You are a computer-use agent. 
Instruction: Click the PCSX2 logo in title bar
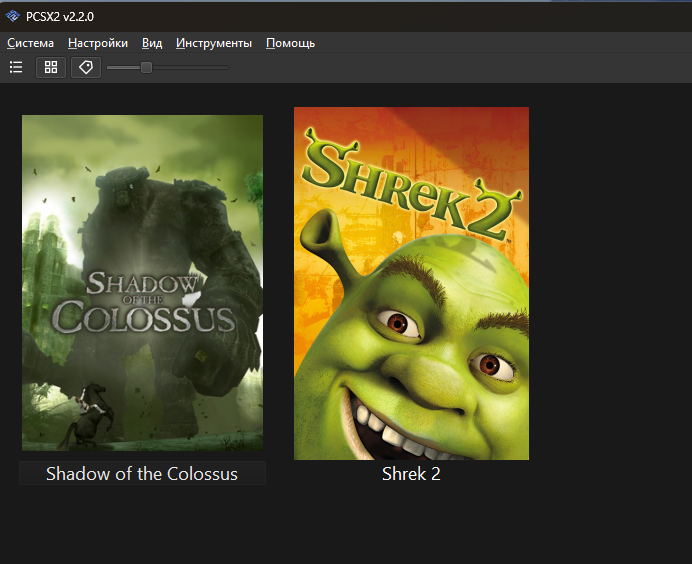pos(13,16)
